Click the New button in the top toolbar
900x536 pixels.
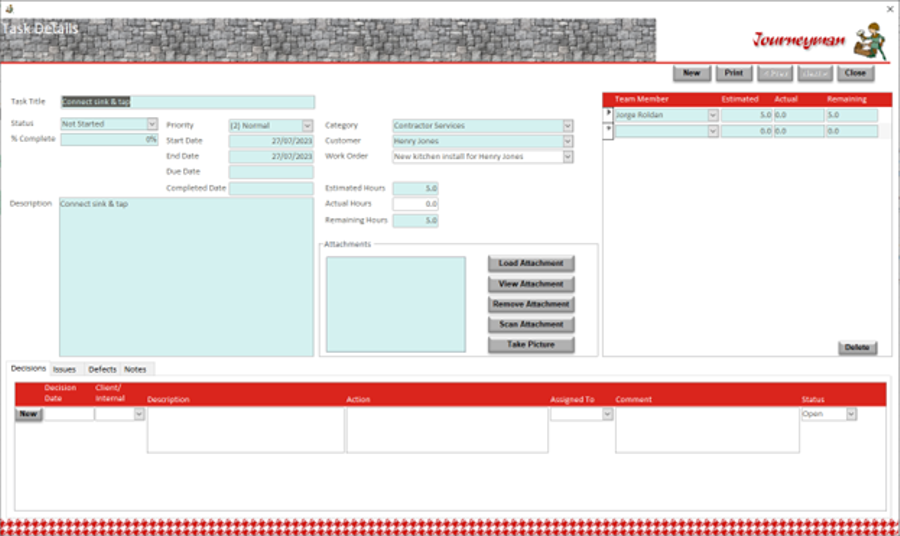pyautogui.click(x=692, y=73)
